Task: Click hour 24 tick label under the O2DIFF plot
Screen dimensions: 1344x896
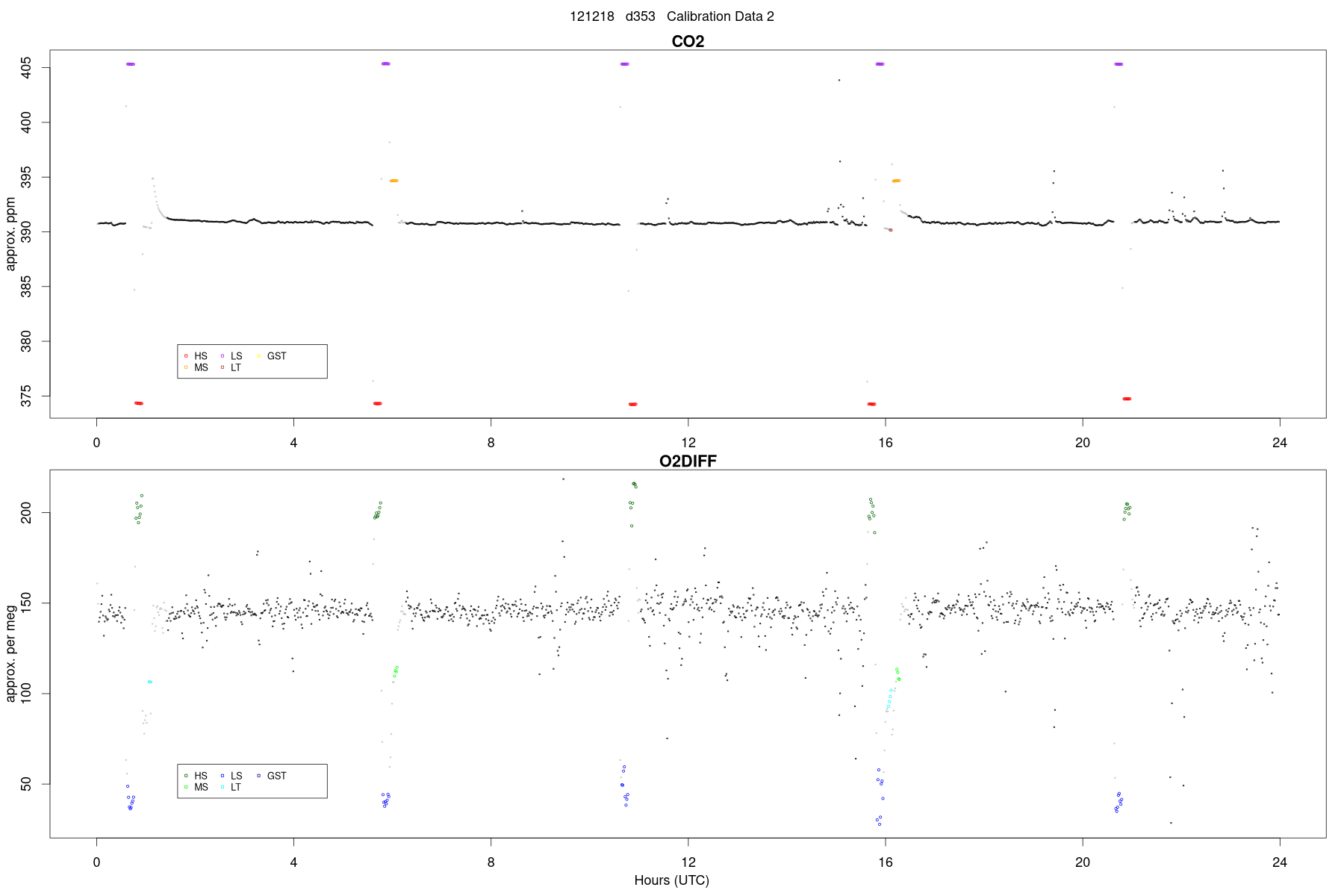Action: point(1280,862)
